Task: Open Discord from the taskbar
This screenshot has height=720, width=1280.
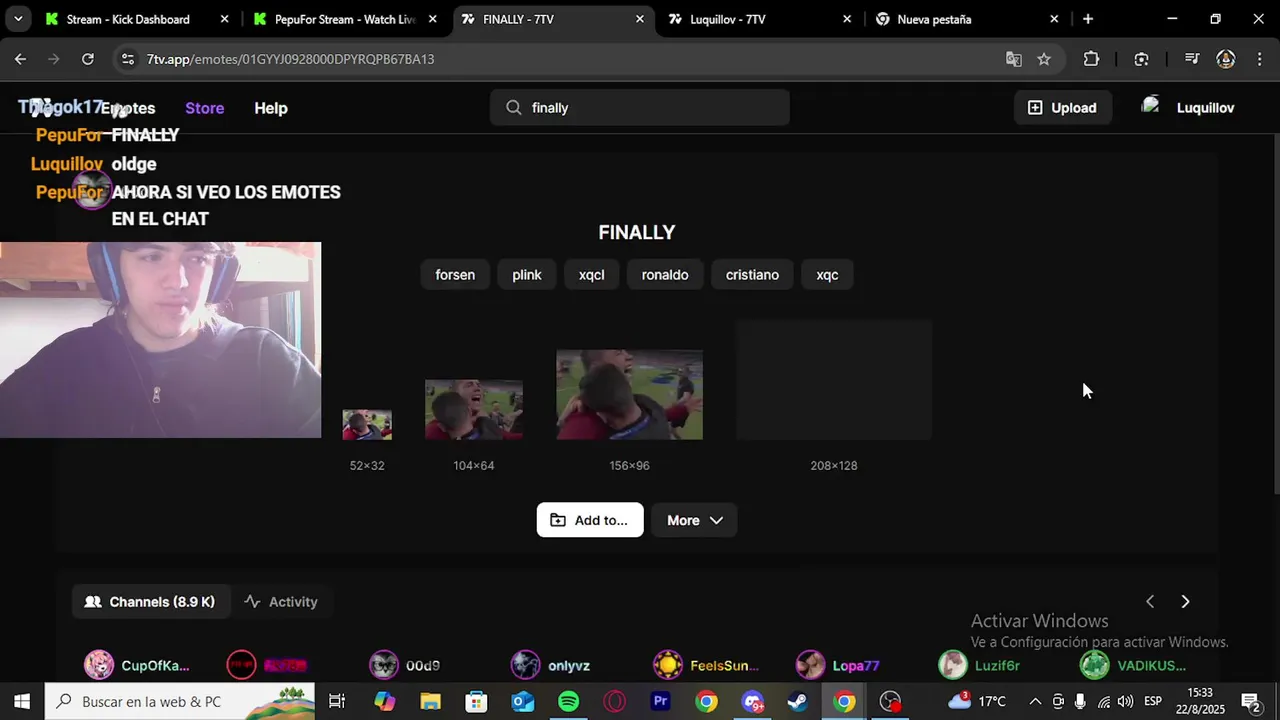Action: click(x=752, y=702)
